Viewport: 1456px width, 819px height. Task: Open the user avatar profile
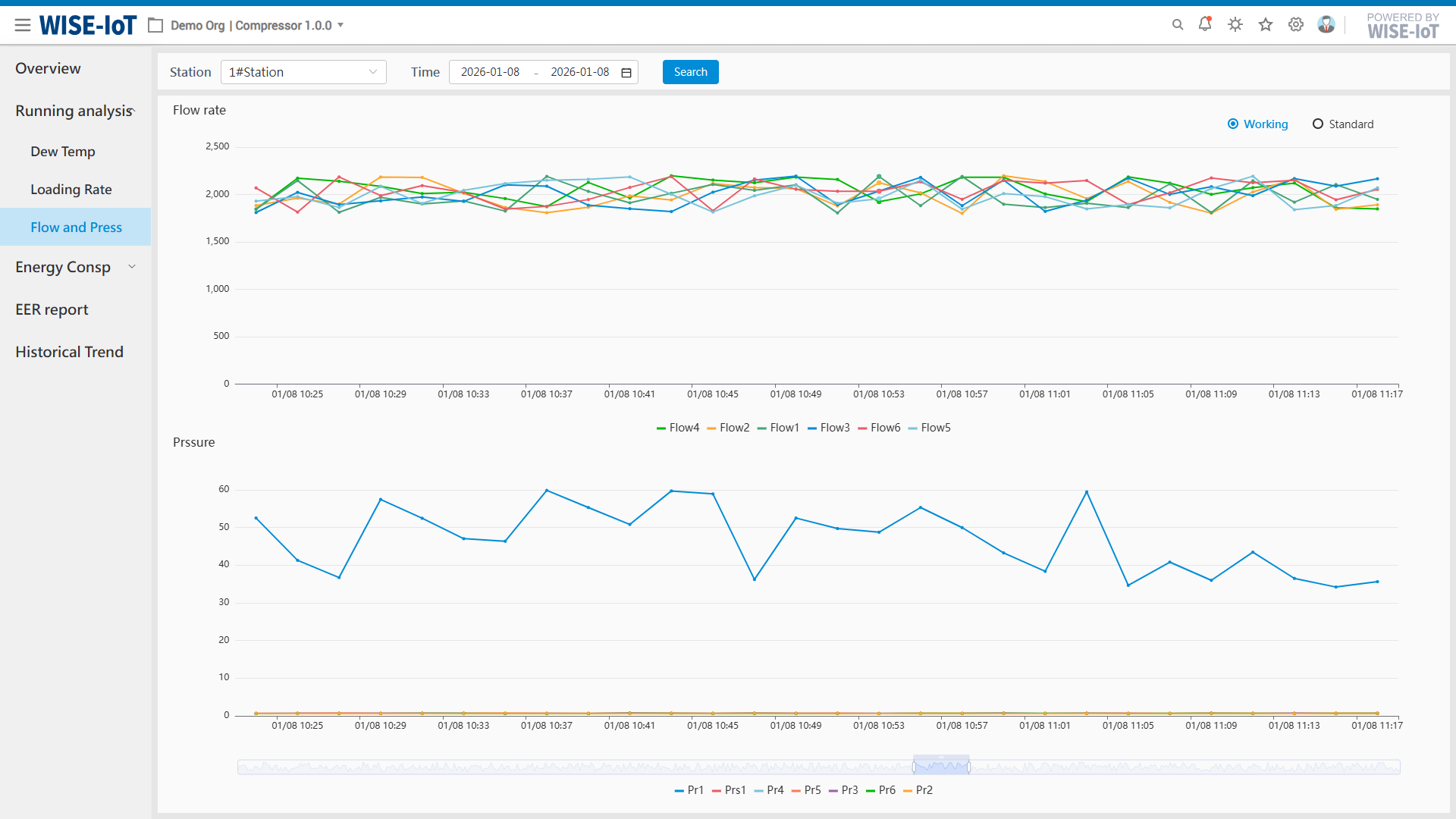1326,25
